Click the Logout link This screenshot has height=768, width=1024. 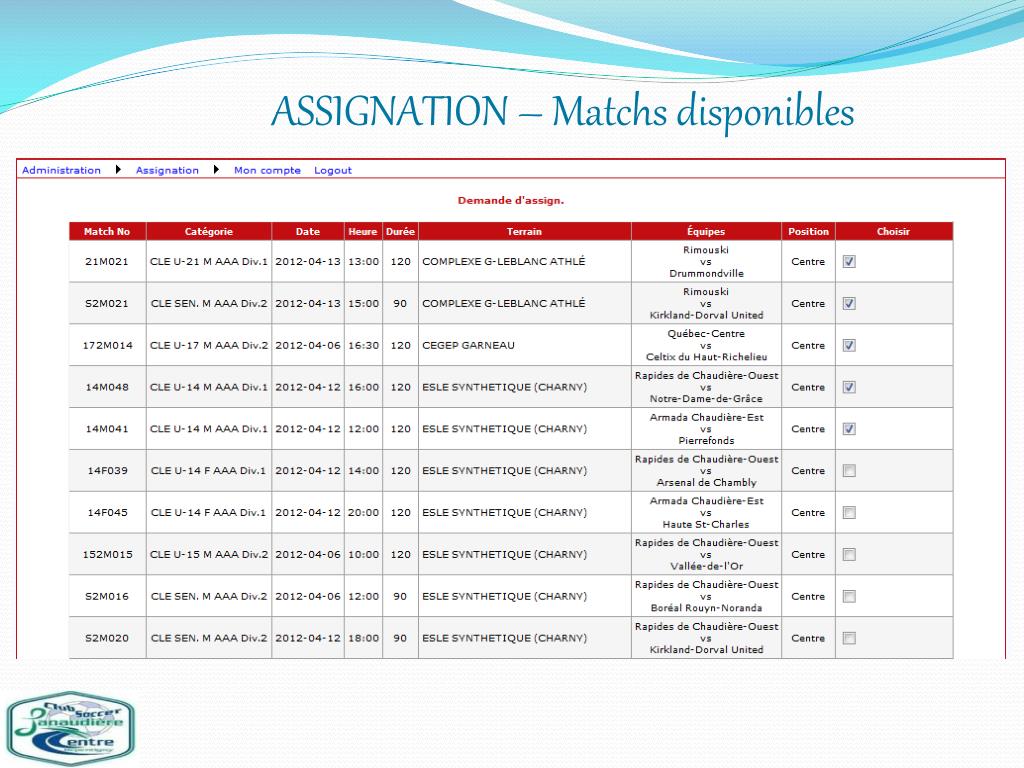pos(333,170)
